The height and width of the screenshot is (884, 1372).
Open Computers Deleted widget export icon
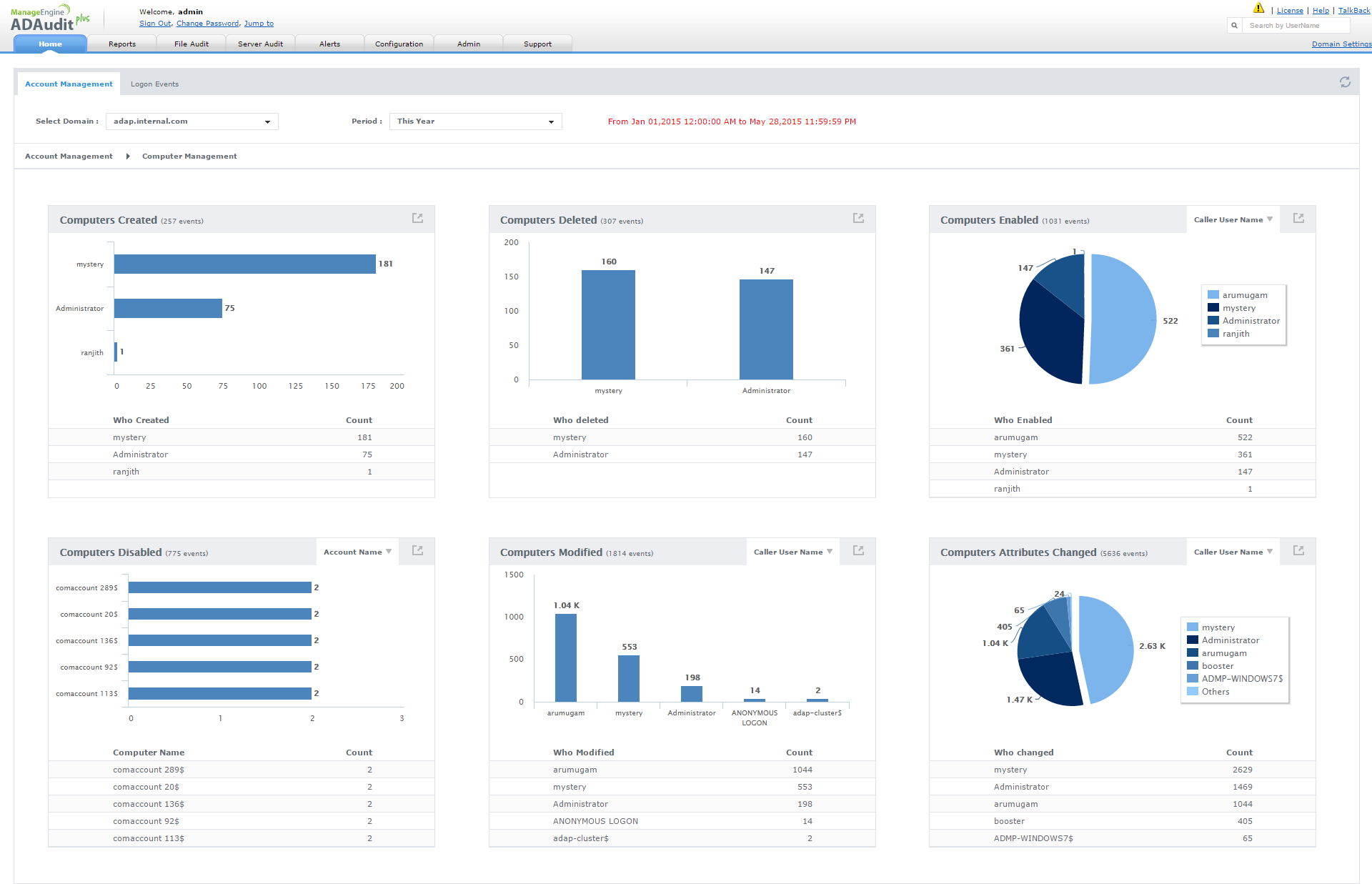point(858,218)
